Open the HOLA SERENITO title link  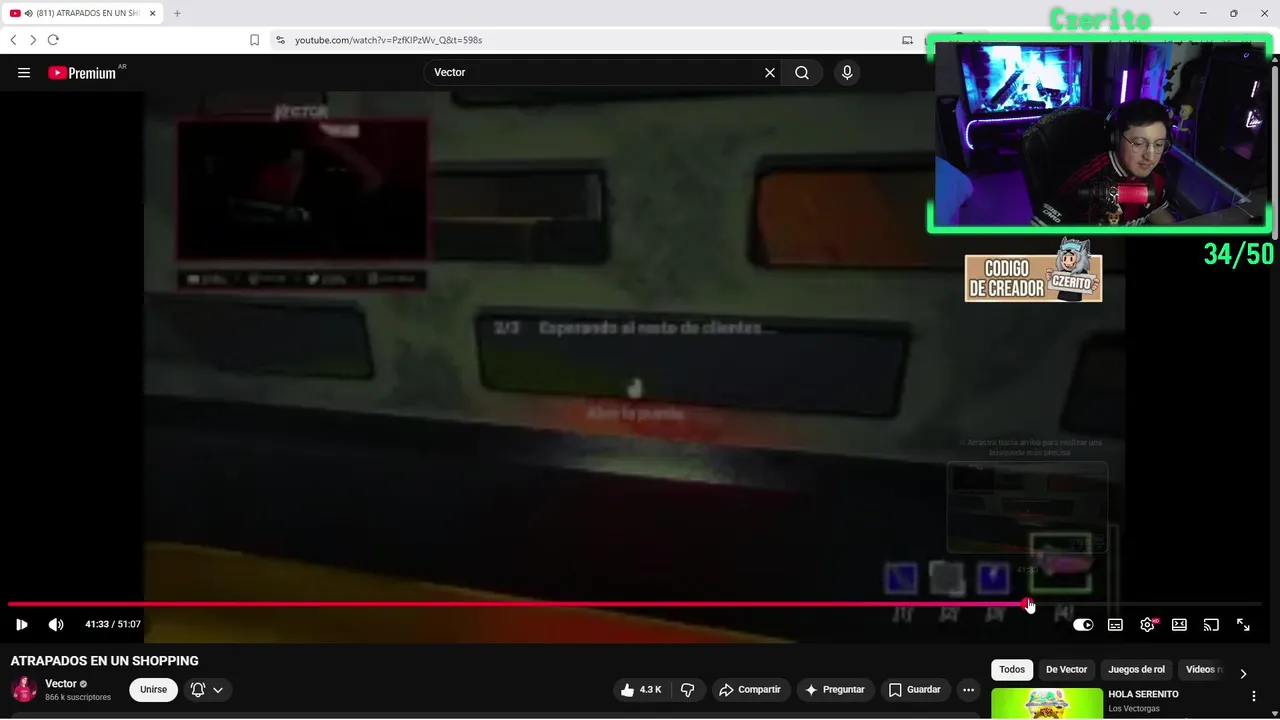[1143, 694]
